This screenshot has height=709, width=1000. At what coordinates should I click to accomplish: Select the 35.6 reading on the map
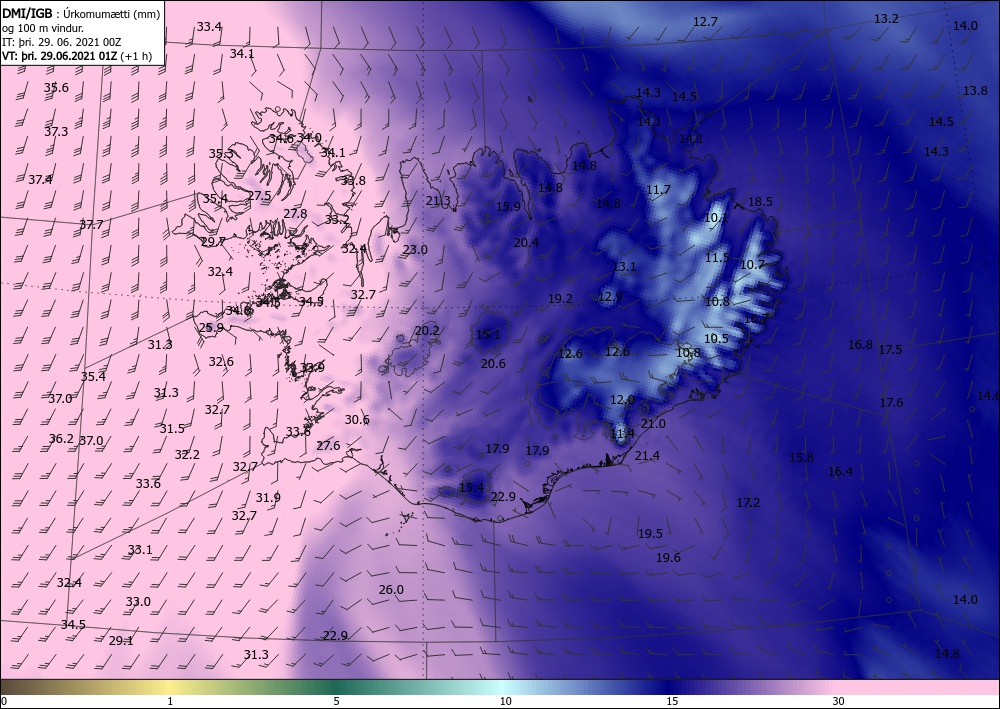pyautogui.click(x=56, y=88)
